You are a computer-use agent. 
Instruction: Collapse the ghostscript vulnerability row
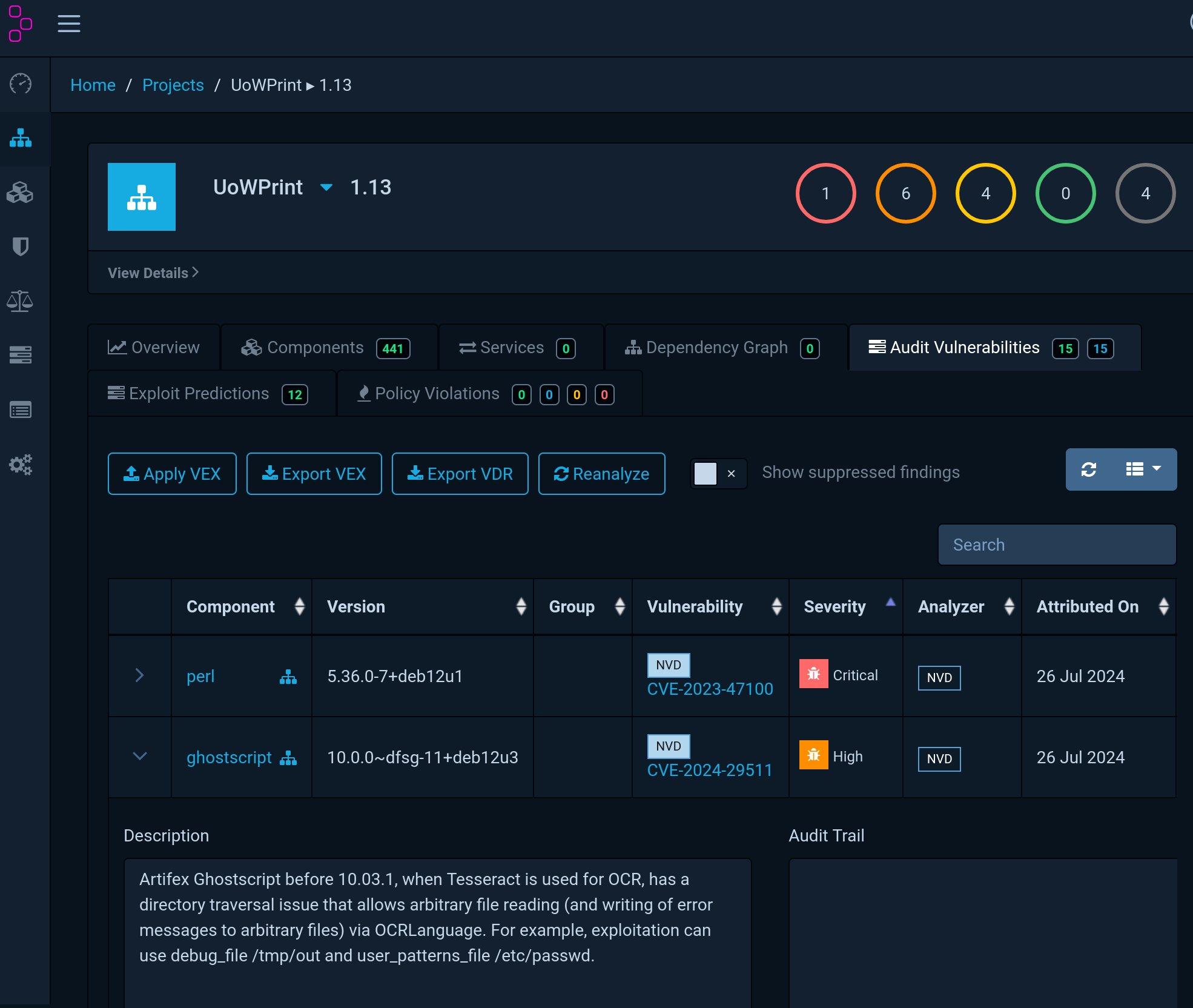[139, 757]
